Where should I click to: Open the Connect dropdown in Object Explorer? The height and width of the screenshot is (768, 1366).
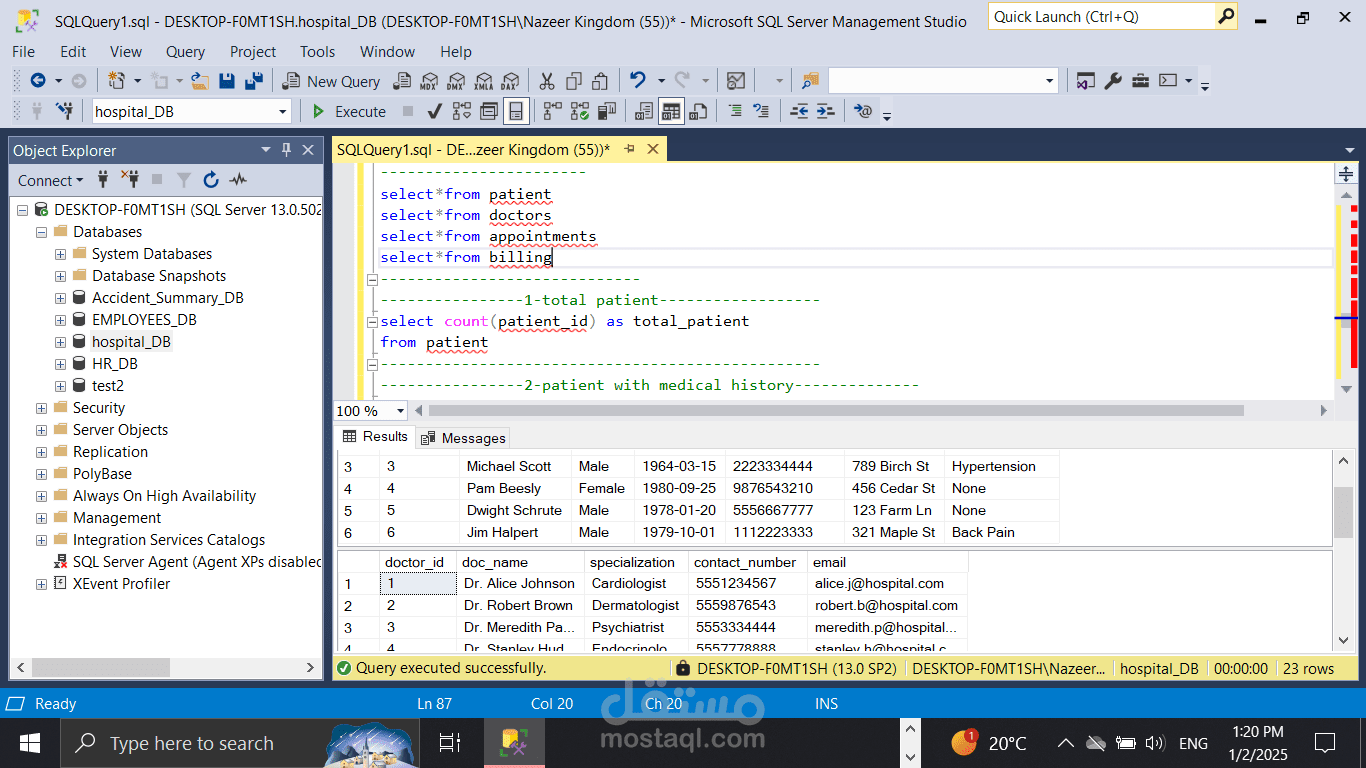[x=51, y=180]
